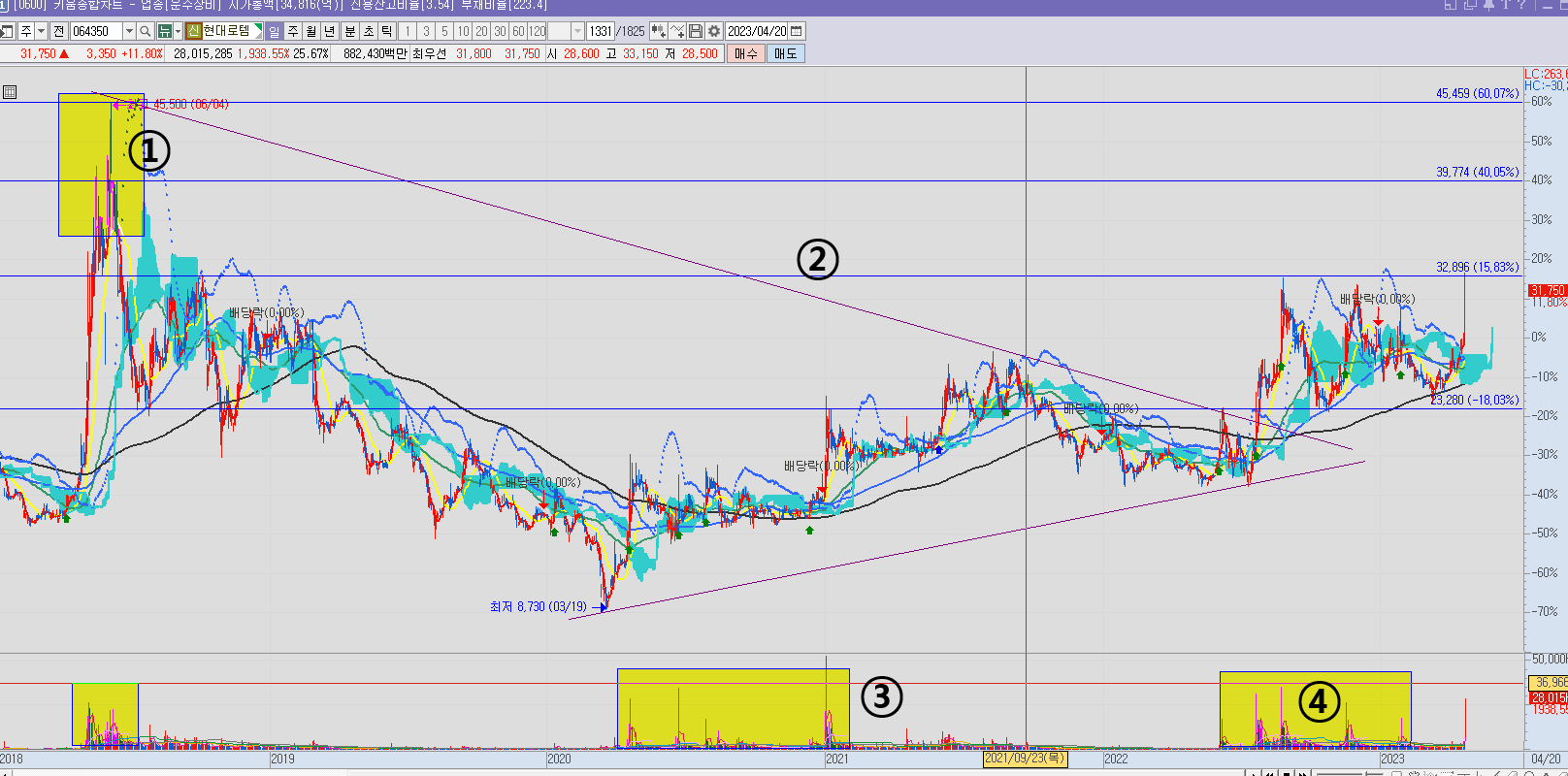Click the first title-bar icon left of copy
This screenshot has height=776, width=1568.
pos(1451,5)
